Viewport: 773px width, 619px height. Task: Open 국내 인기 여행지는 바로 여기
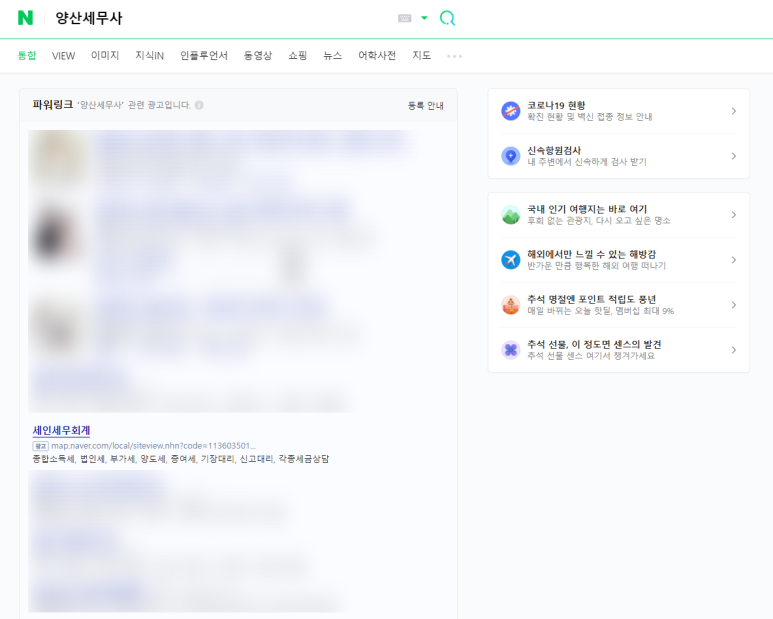pyautogui.click(x=587, y=209)
